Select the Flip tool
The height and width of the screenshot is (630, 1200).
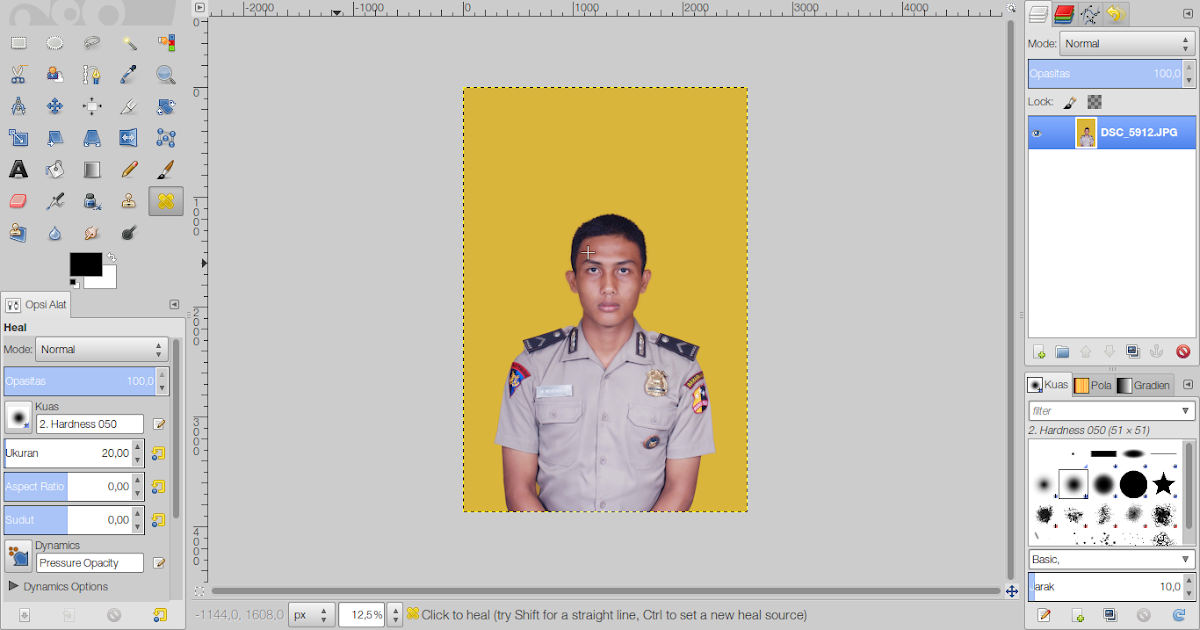pos(129,138)
